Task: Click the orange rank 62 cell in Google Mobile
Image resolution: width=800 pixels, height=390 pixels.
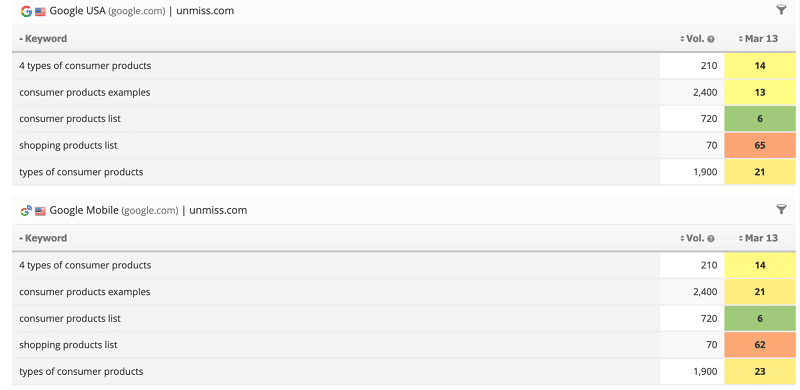Action: (x=760, y=345)
